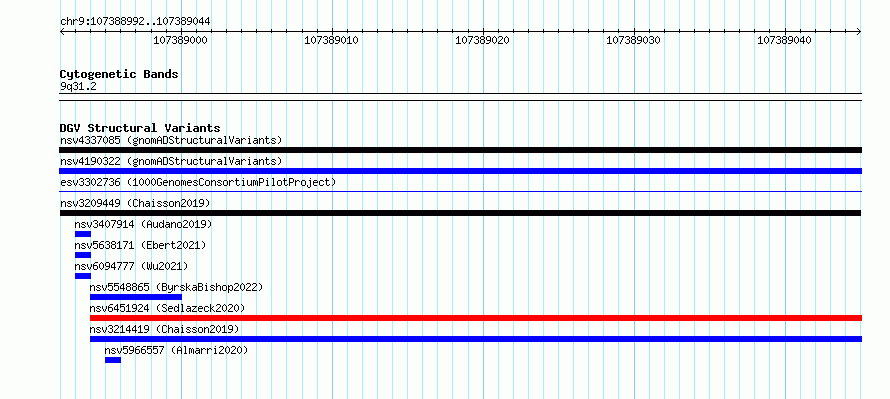Click ruler position 107389030

[633, 40]
